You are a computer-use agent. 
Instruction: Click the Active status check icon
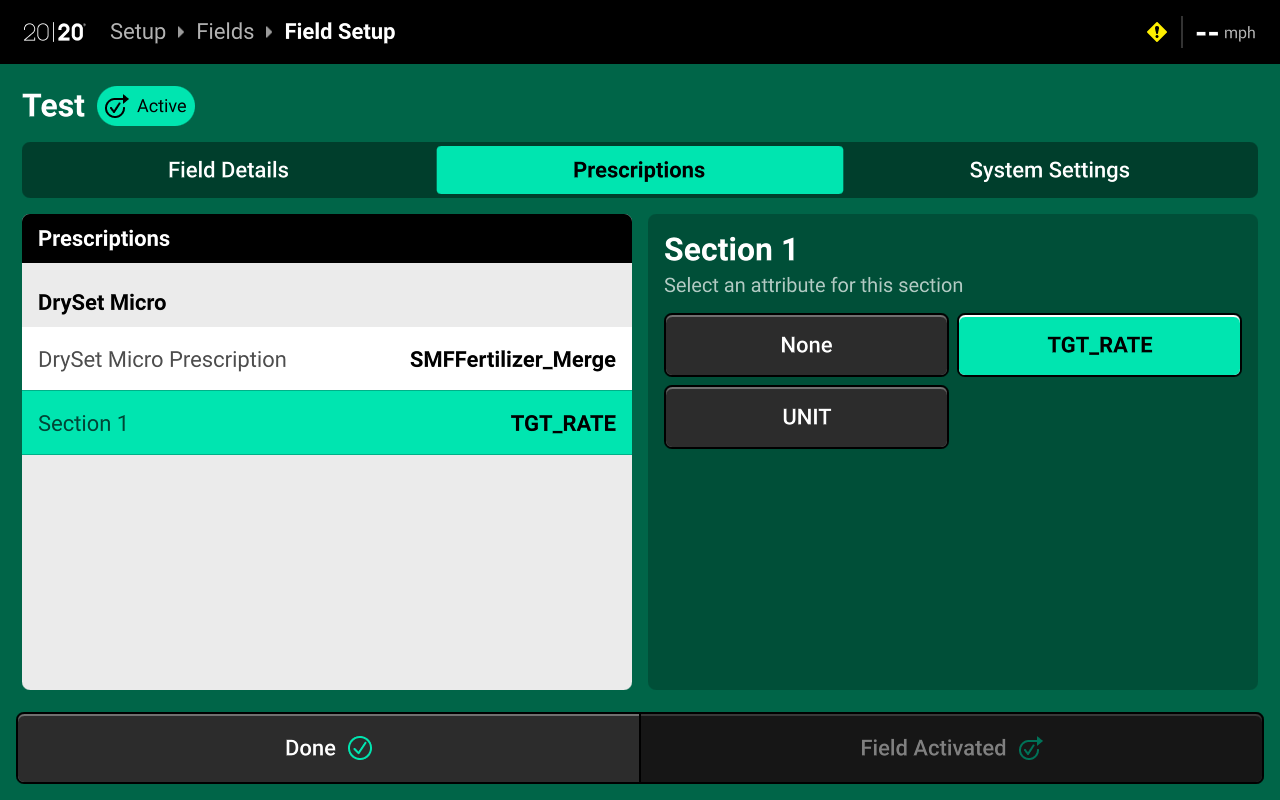(x=117, y=106)
